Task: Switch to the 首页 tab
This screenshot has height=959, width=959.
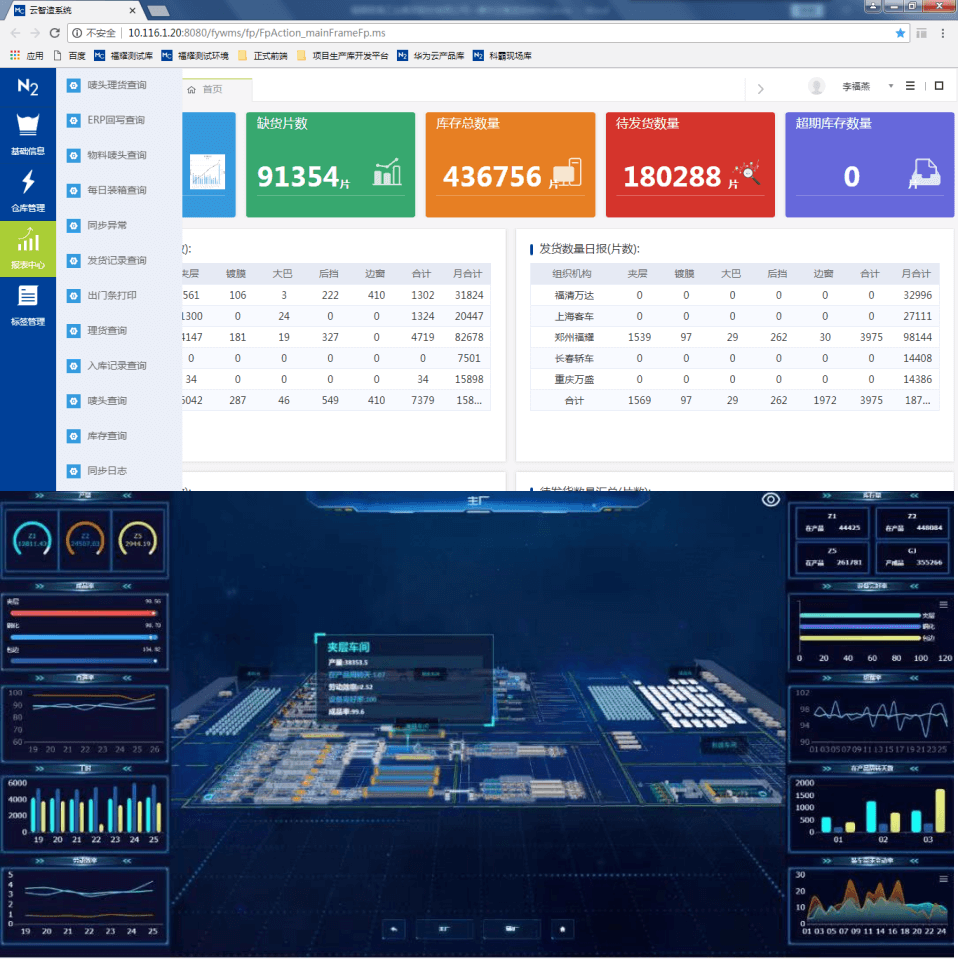Action: [206, 89]
